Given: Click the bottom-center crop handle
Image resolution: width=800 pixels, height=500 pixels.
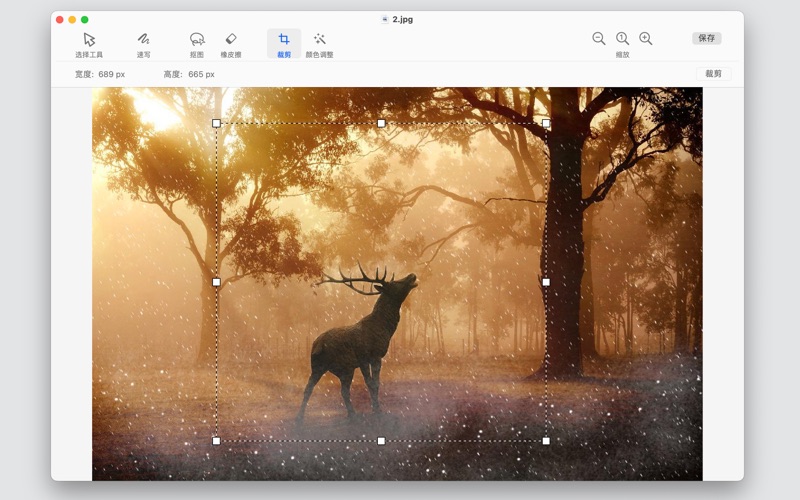Looking at the screenshot, I should (381, 440).
